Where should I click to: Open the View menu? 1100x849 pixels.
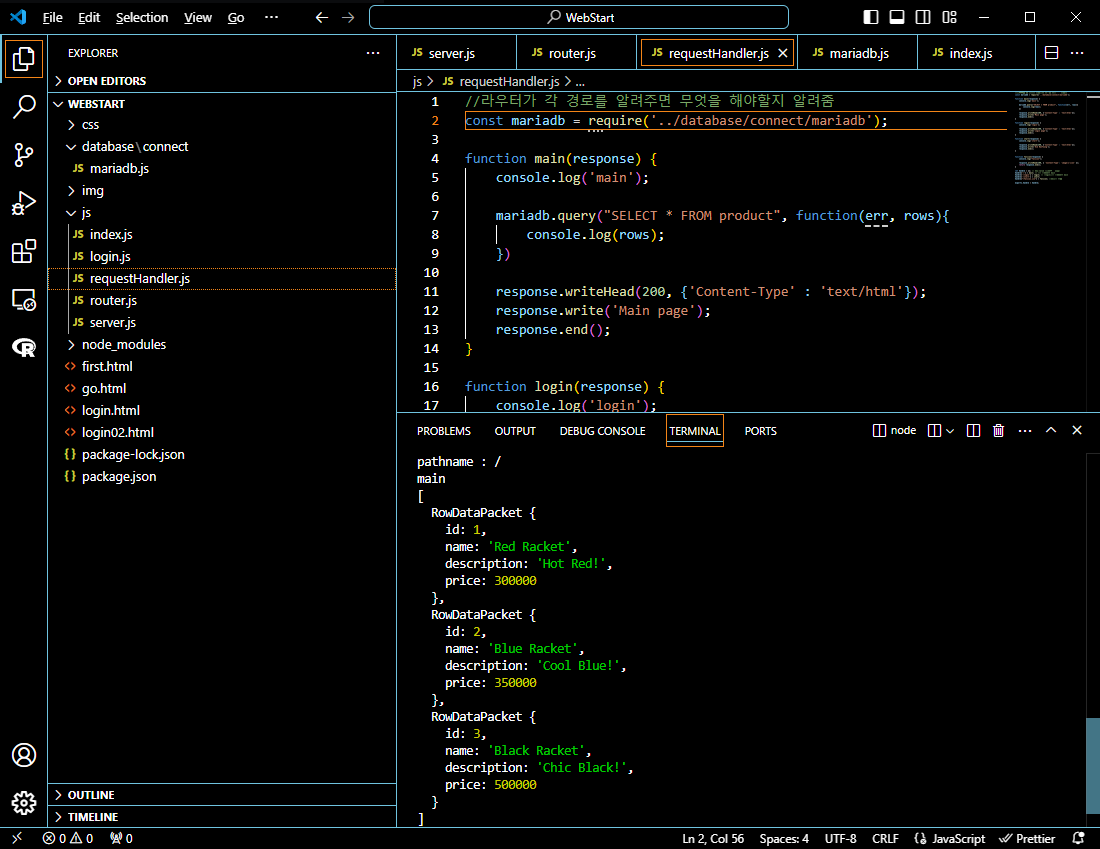[x=198, y=18]
